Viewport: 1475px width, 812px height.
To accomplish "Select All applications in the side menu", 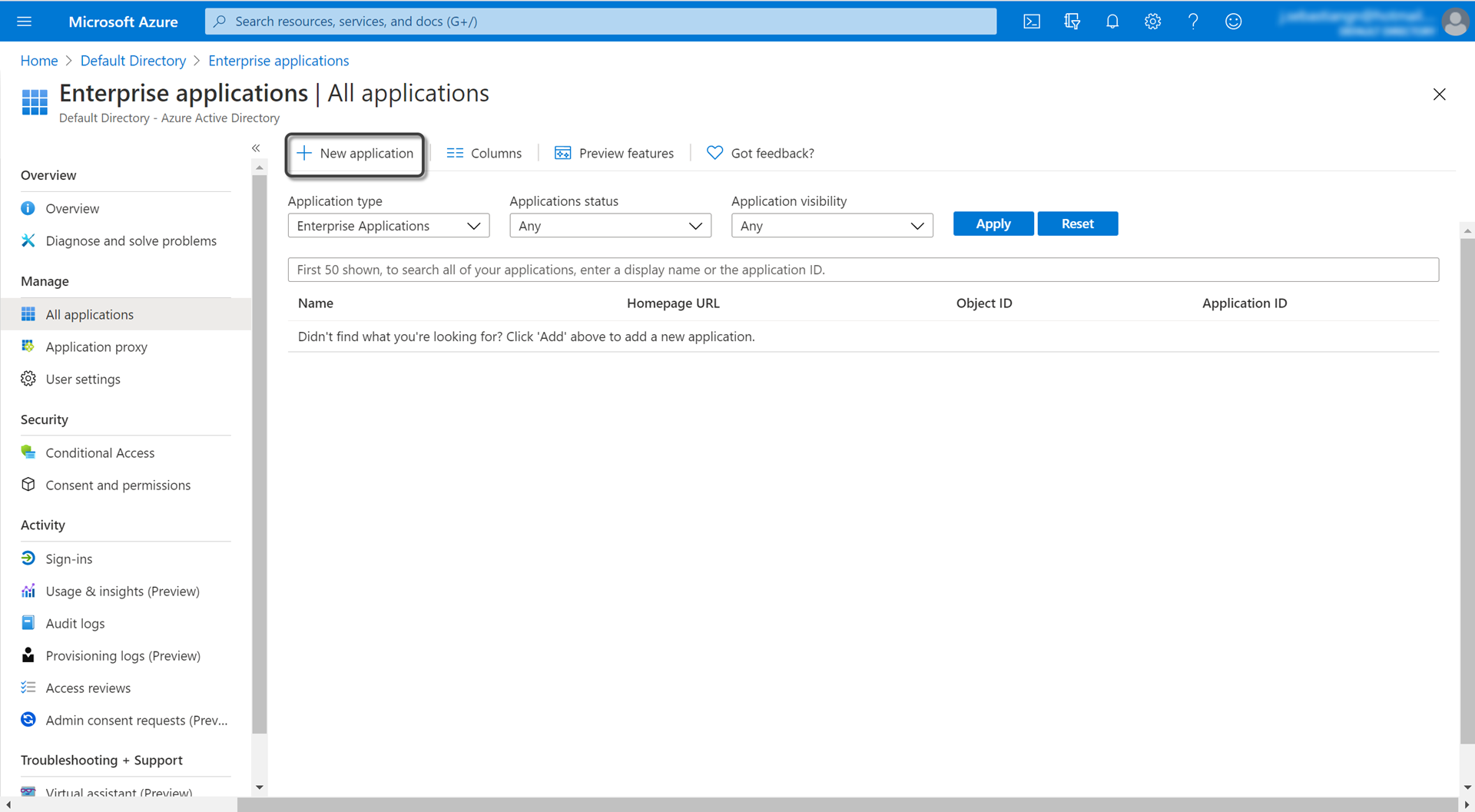I will point(126,314).
